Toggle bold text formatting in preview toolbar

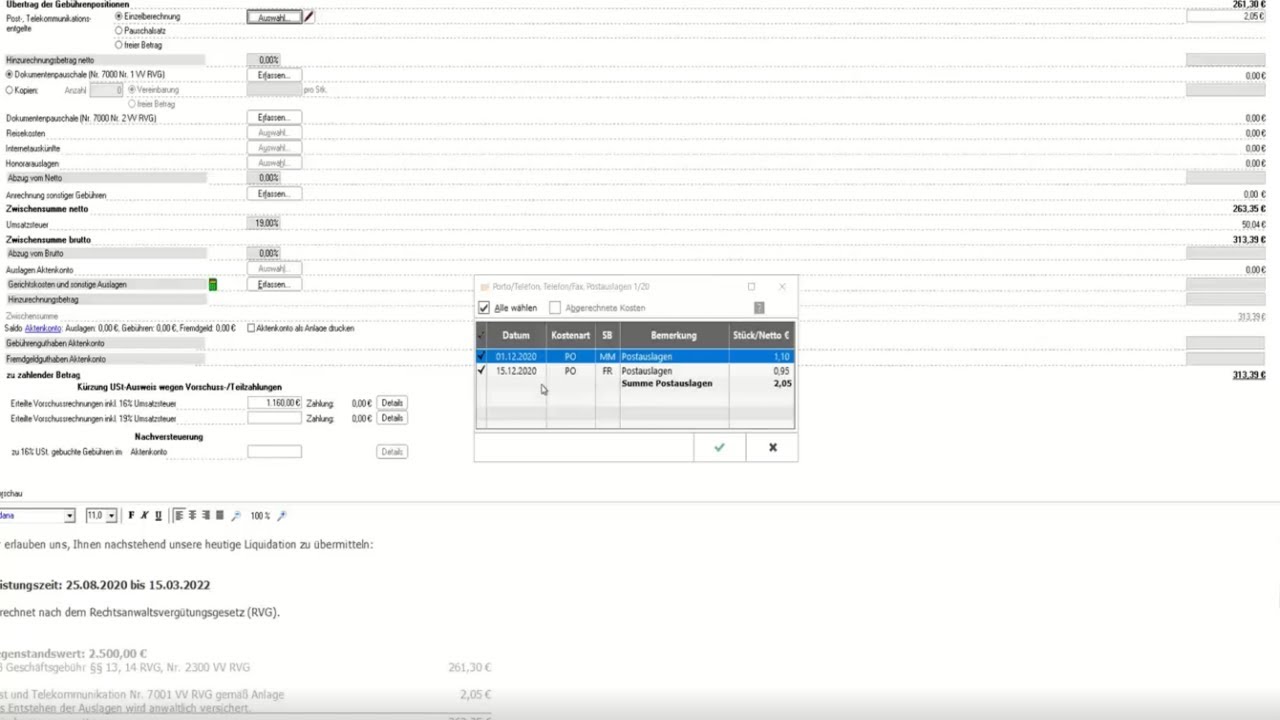click(131, 516)
